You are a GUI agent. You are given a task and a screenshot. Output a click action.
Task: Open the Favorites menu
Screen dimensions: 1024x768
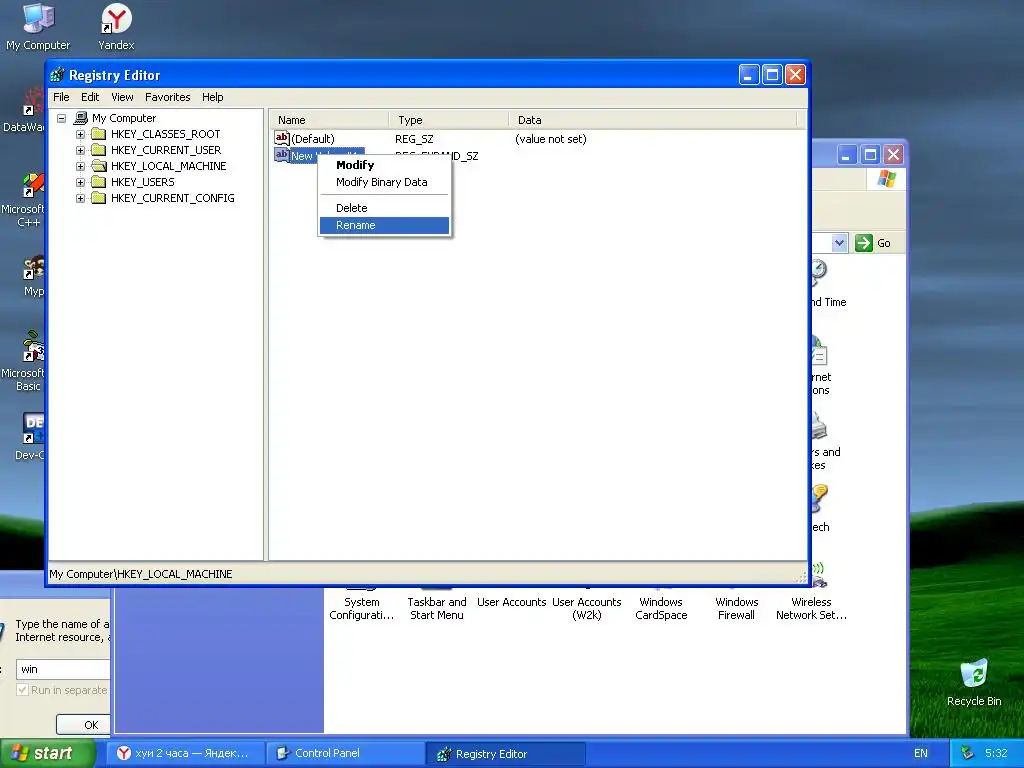click(168, 97)
